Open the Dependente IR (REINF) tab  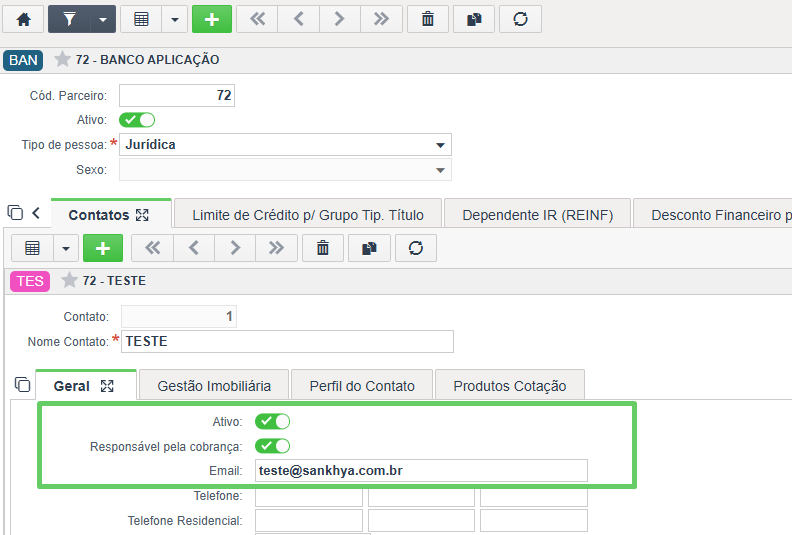[x=537, y=215]
